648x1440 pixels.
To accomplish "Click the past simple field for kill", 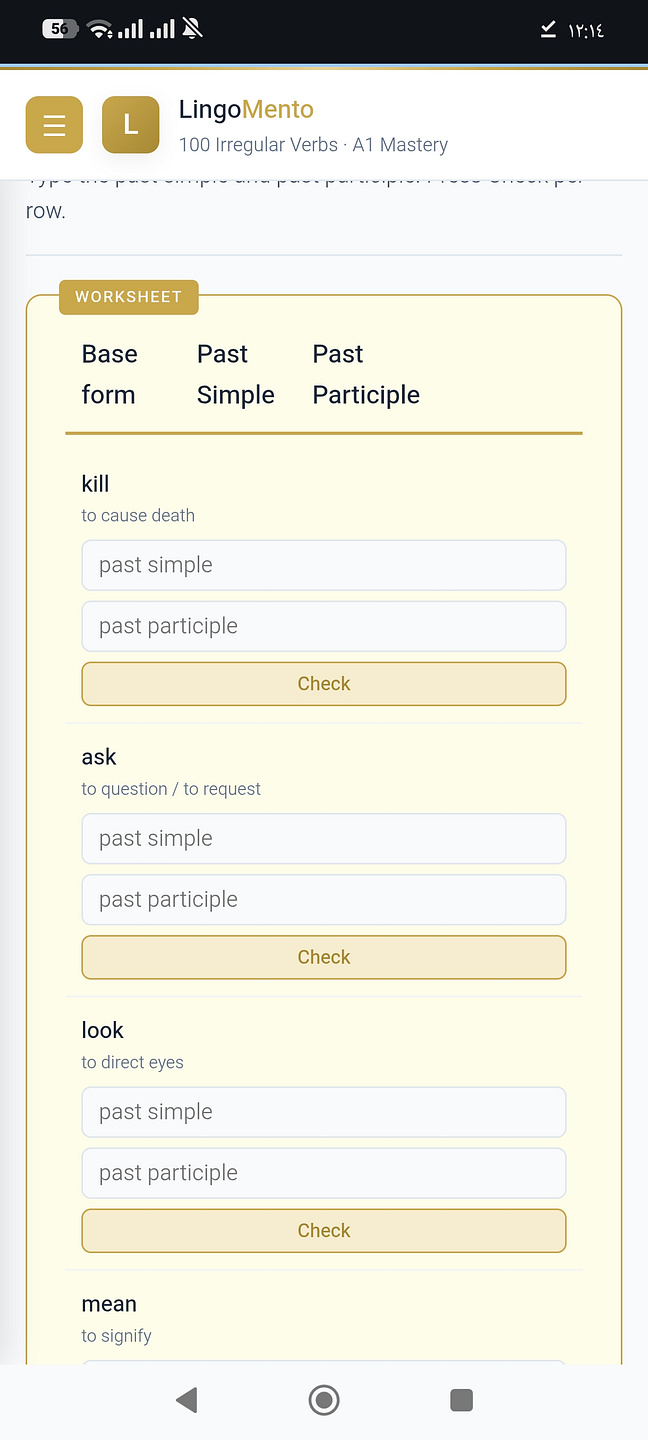I will pyautogui.click(x=324, y=565).
